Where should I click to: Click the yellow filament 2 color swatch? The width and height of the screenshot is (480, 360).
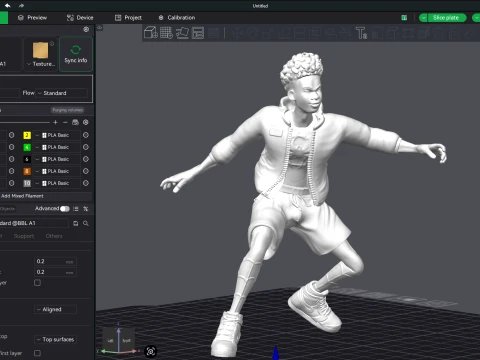click(x=27, y=135)
